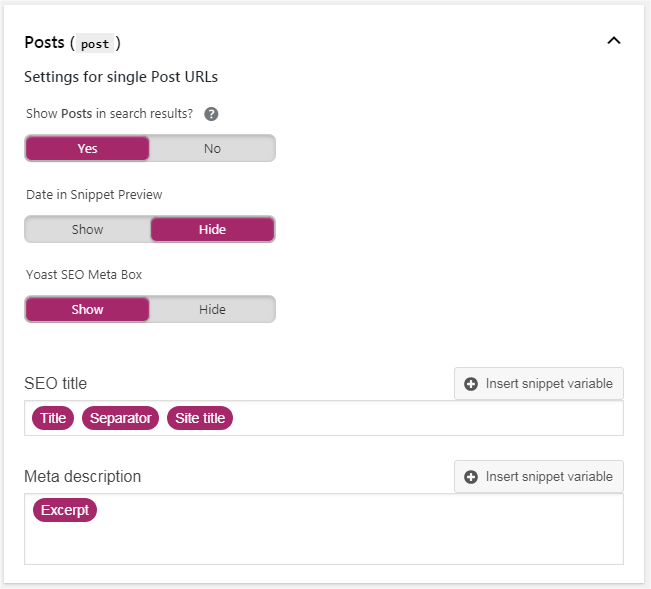Focus the SEO title input field
651x589 pixels.
[324, 418]
